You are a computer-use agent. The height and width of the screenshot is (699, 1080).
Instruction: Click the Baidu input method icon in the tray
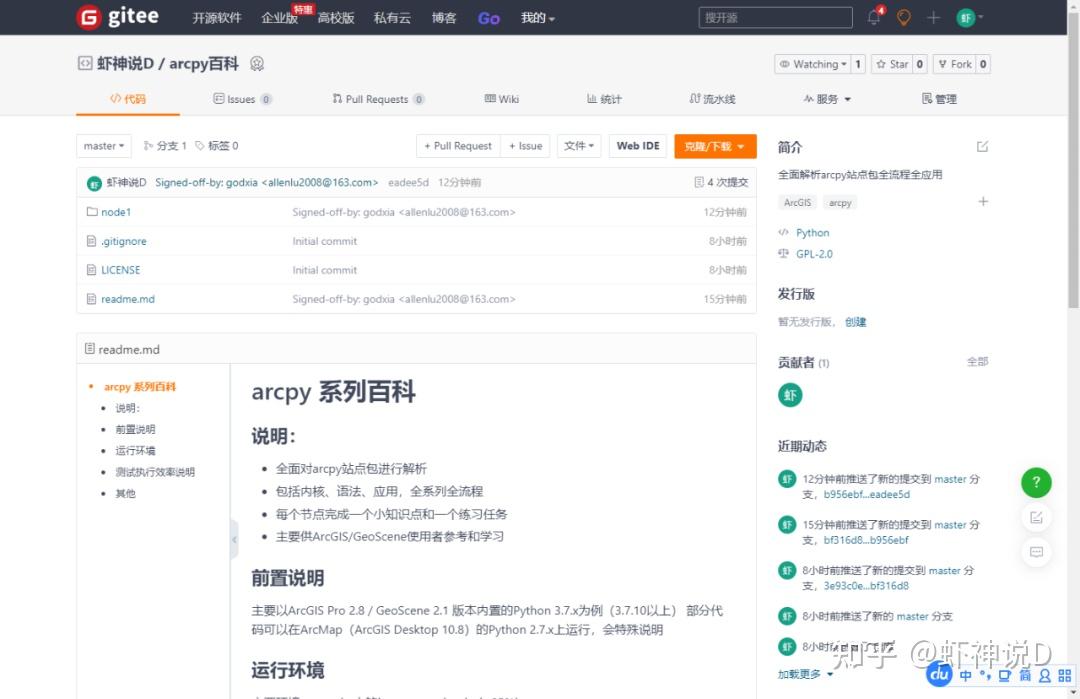click(x=938, y=675)
